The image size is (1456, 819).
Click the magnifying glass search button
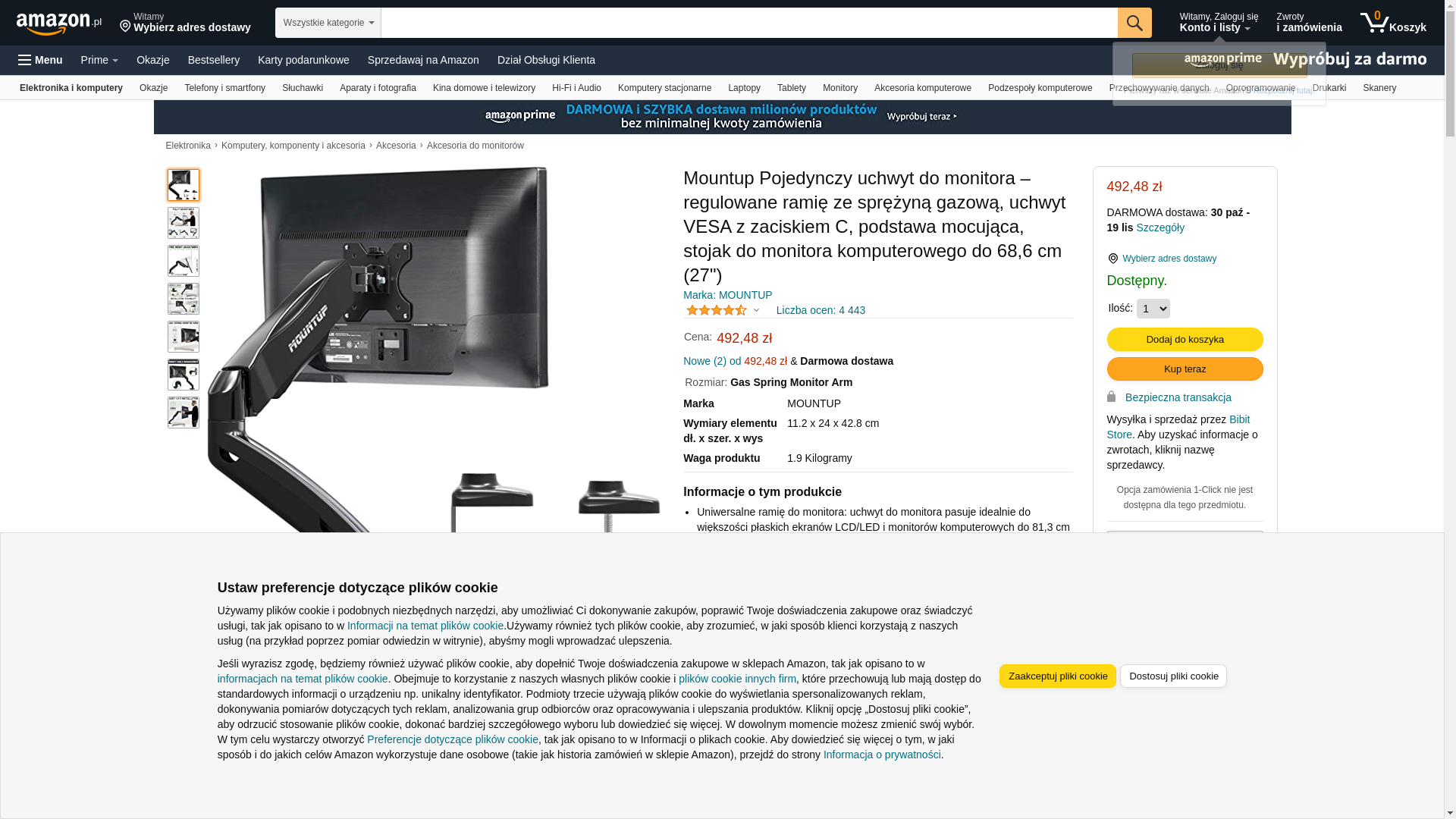[x=1134, y=23]
